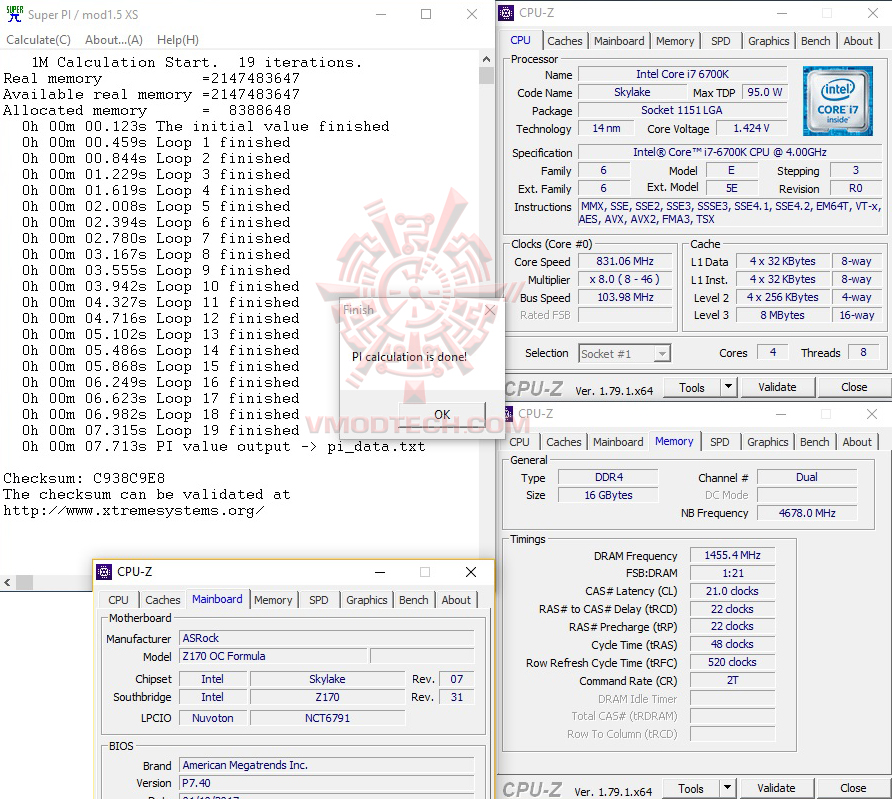
Task: Click the BIOS version P7.40 field
Action: (327, 783)
